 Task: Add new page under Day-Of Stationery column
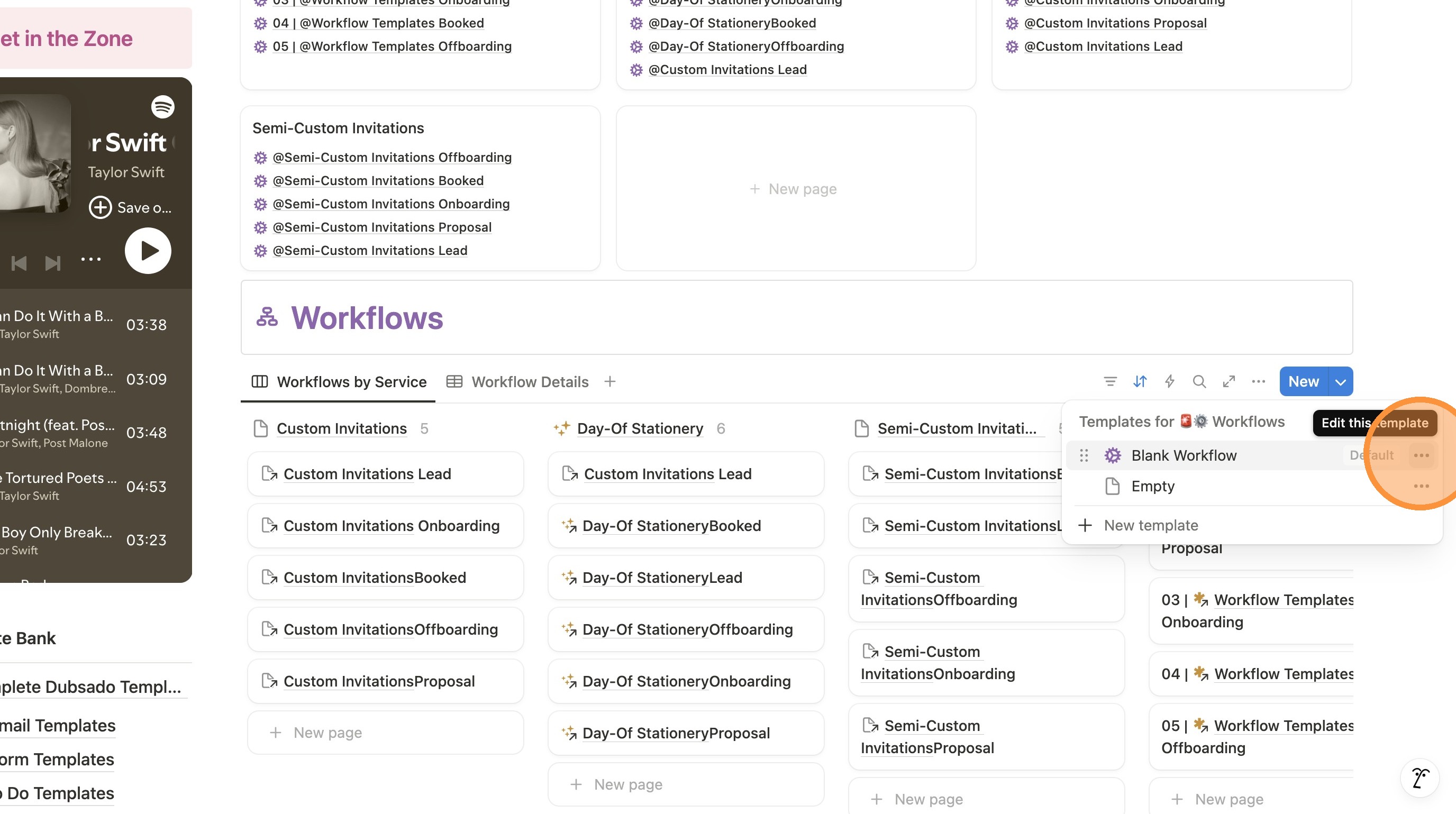pos(686,784)
